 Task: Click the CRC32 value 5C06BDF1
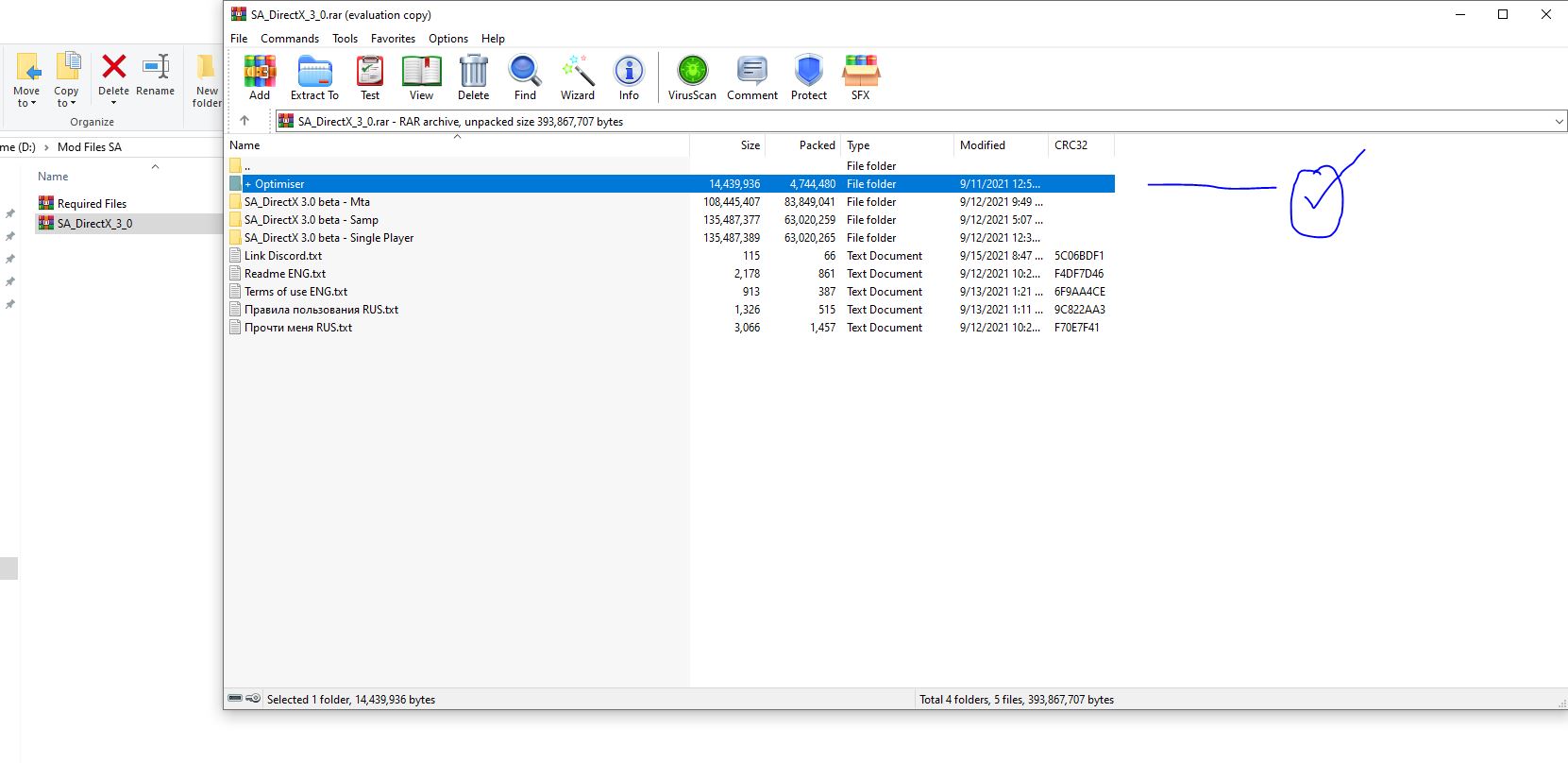point(1079,256)
